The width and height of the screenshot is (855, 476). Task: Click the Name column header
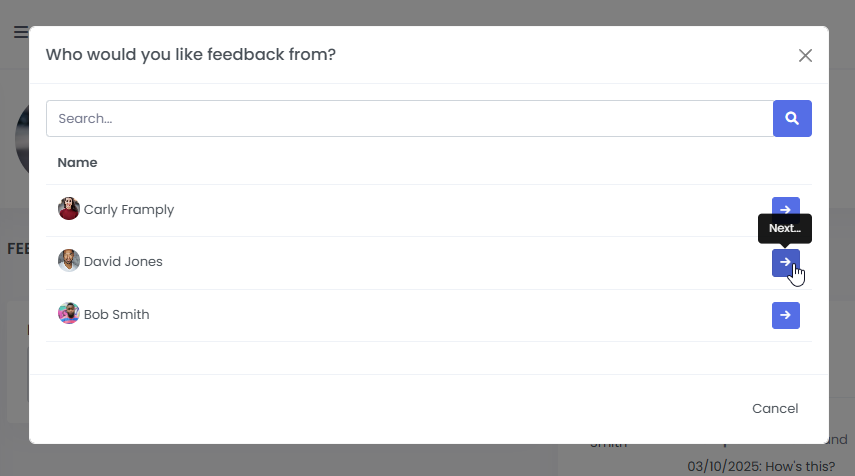(x=77, y=162)
